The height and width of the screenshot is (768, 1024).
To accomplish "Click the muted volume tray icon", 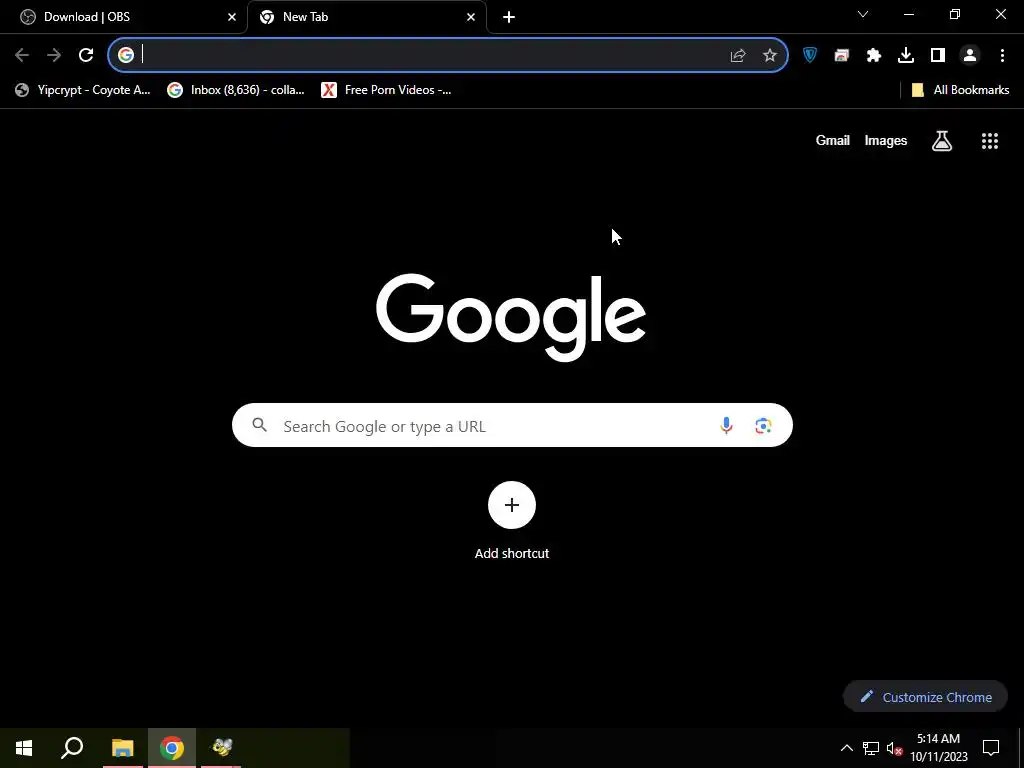I will coord(895,748).
